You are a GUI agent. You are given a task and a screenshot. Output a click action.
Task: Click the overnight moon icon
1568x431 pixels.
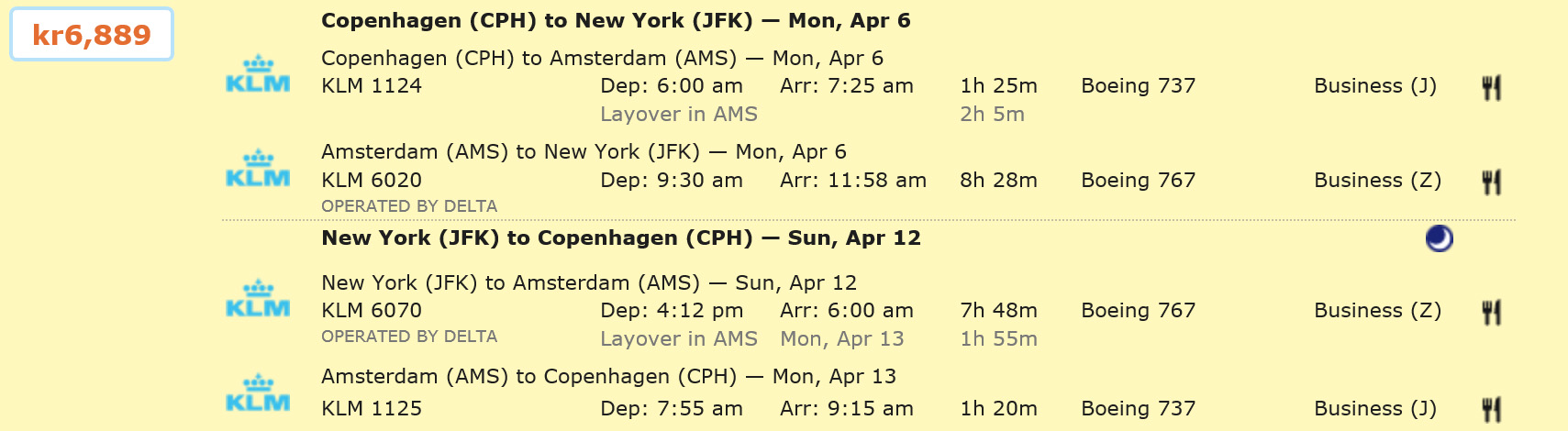point(1439,239)
